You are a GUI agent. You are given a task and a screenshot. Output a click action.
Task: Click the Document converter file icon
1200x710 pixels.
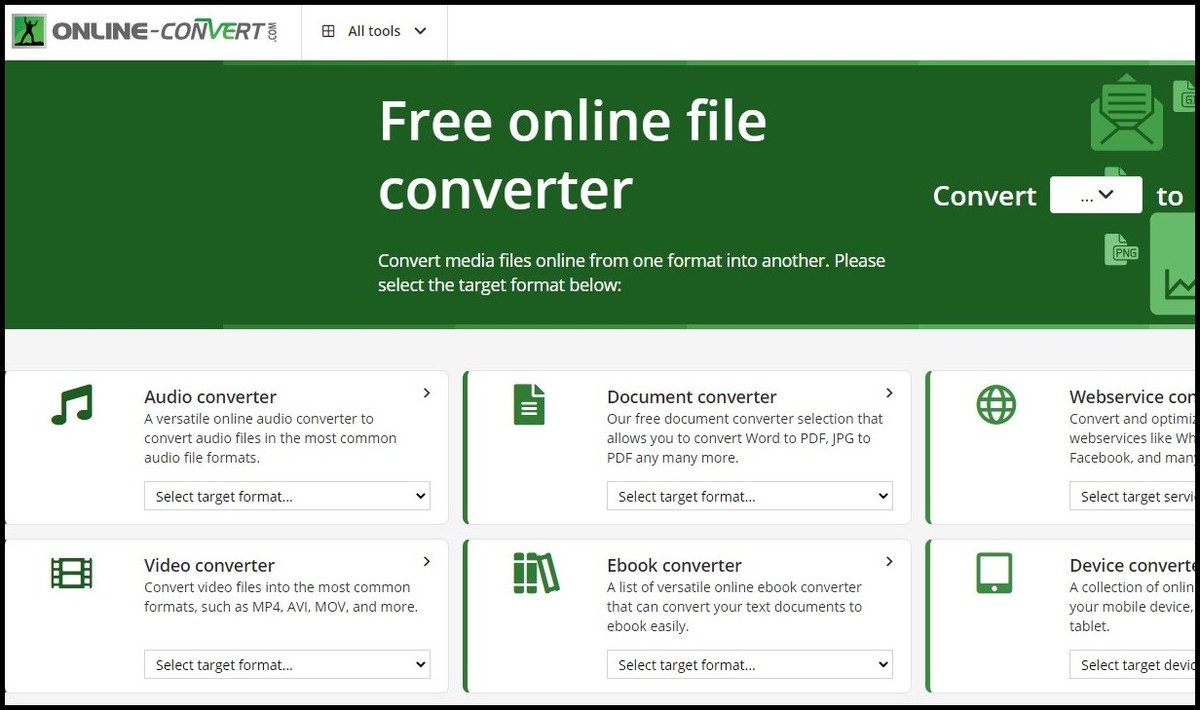coord(529,404)
